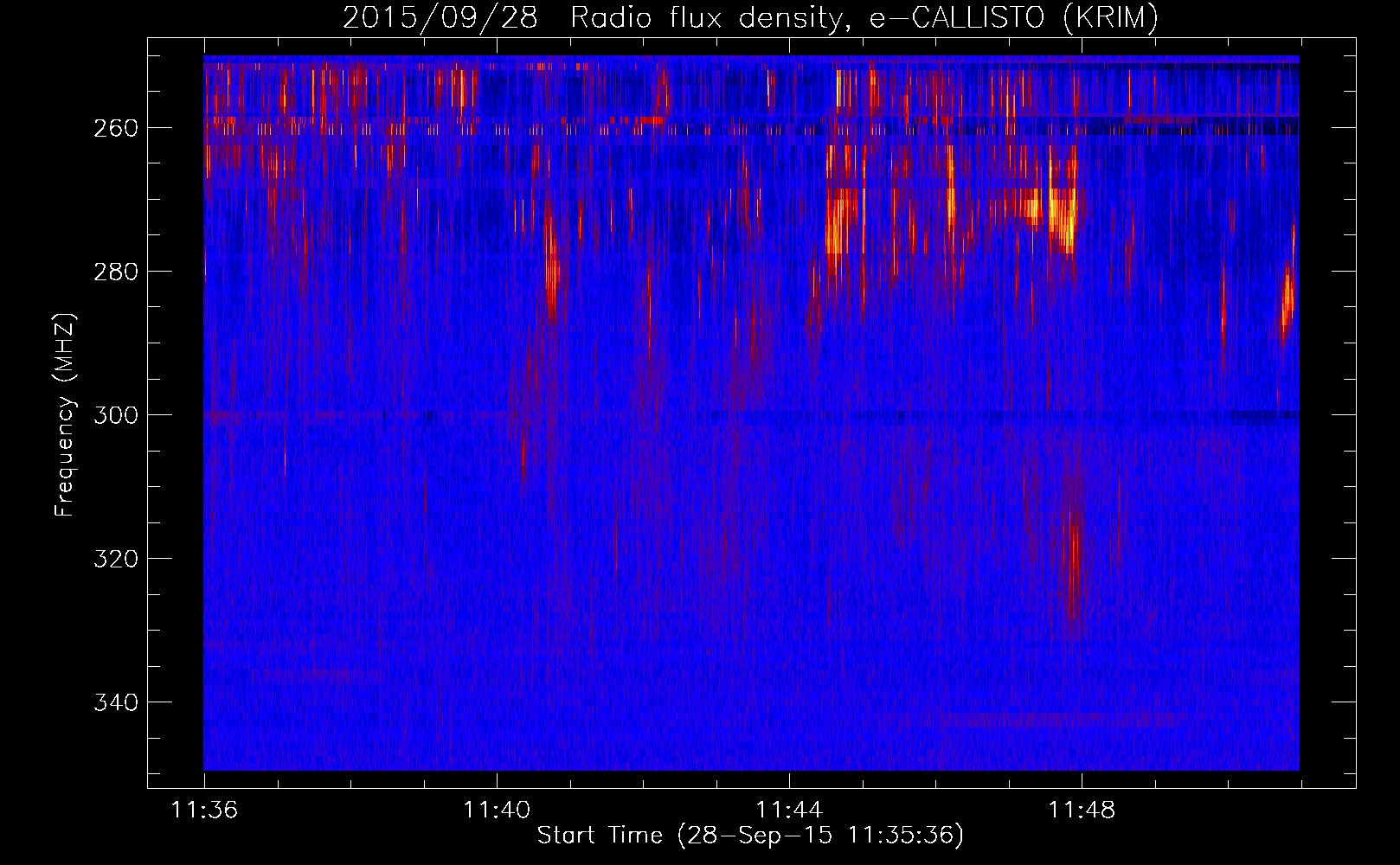Click the plot title 'Radio flux density, e-CALLISTO (KRIM)'
This screenshot has width=1400, height=865.
click(864, 18)
